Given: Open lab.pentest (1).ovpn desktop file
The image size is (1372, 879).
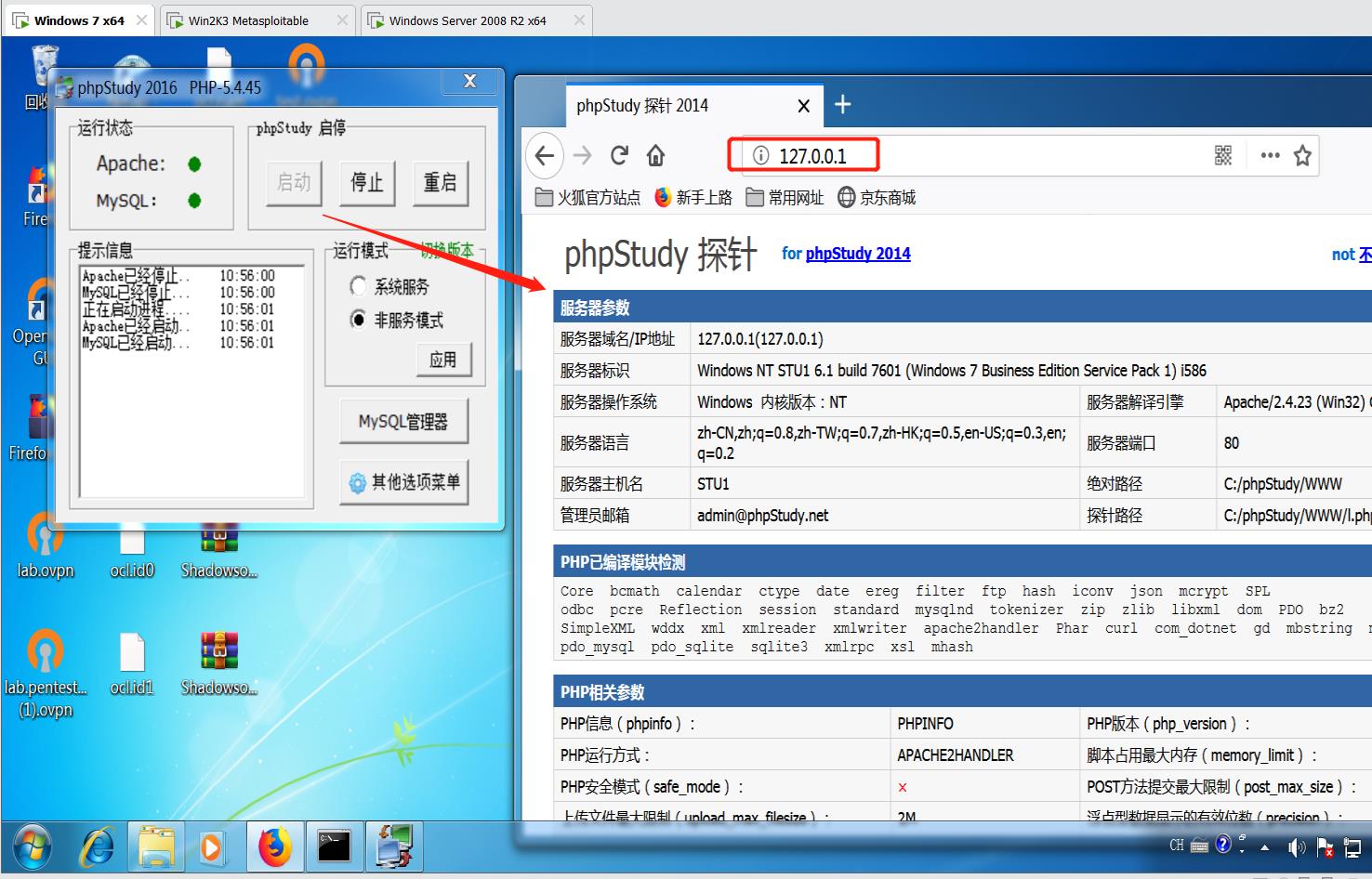Looking at the screenshot, I should point(45,674).
